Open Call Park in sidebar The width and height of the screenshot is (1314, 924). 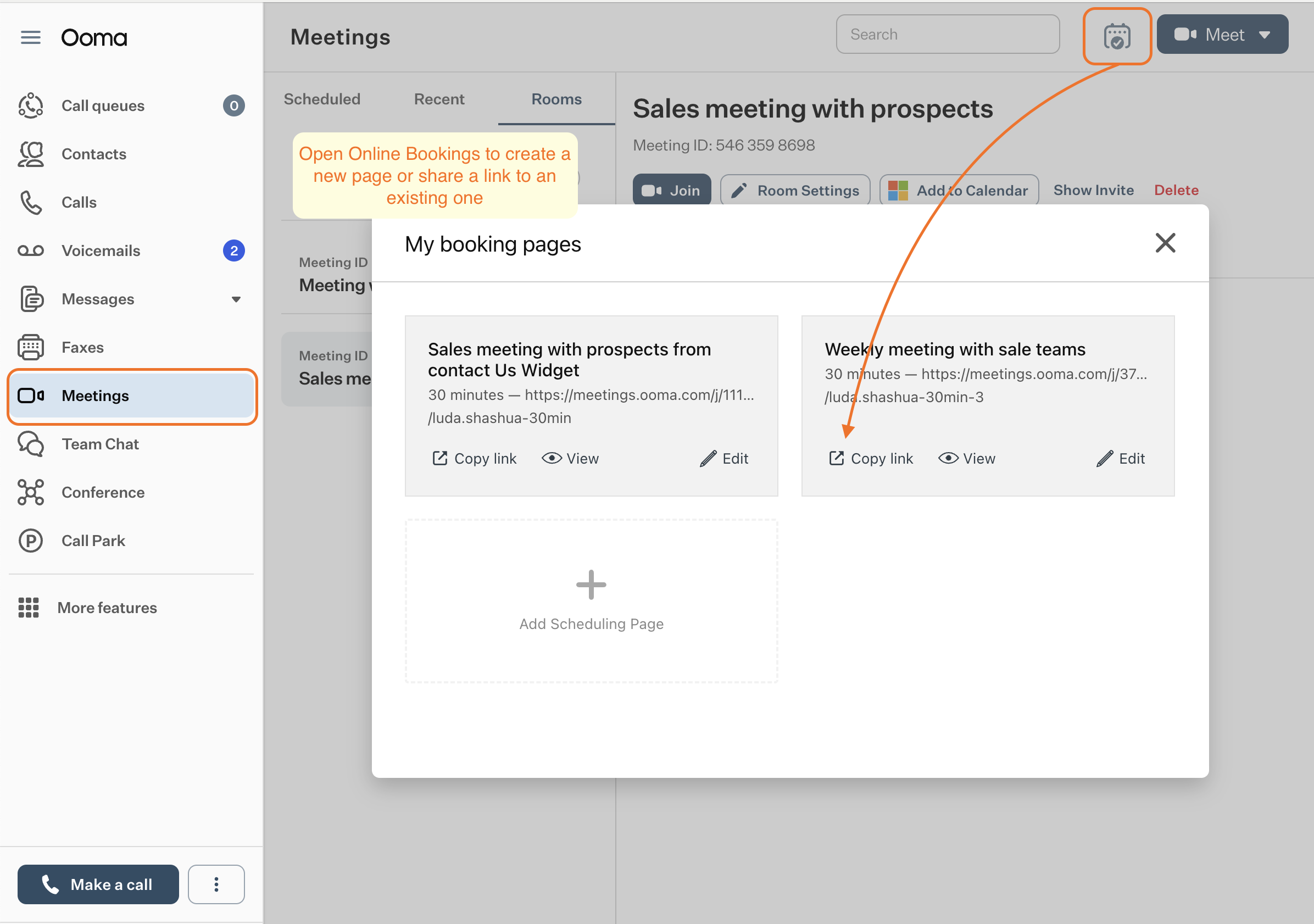coord(93,541)
